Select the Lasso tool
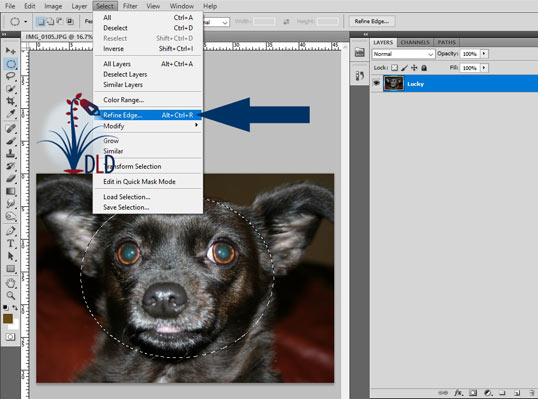 coord(11,76)
